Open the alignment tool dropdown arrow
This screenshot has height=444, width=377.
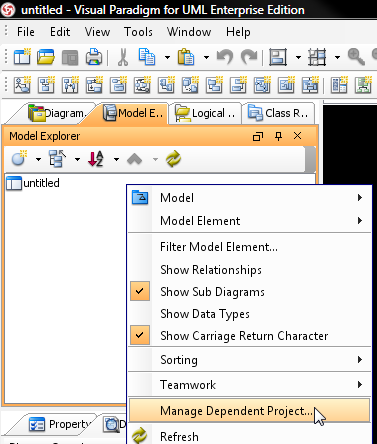point(298,58)
